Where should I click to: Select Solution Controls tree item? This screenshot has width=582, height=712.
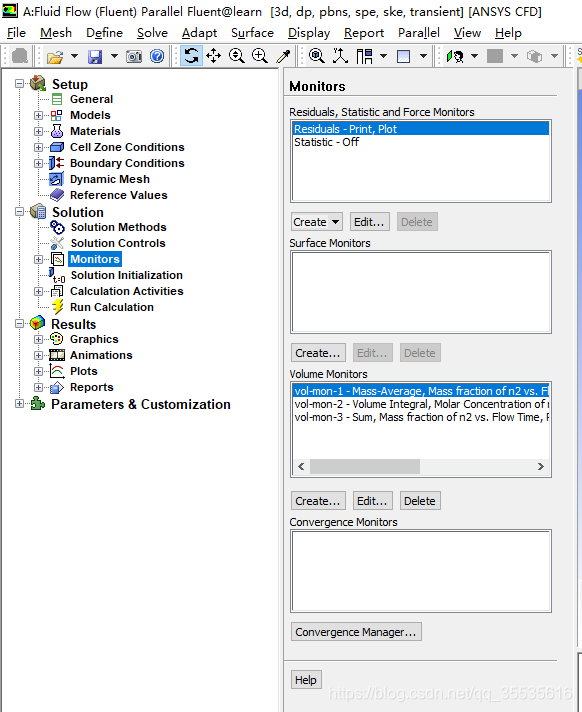[118, 243]
